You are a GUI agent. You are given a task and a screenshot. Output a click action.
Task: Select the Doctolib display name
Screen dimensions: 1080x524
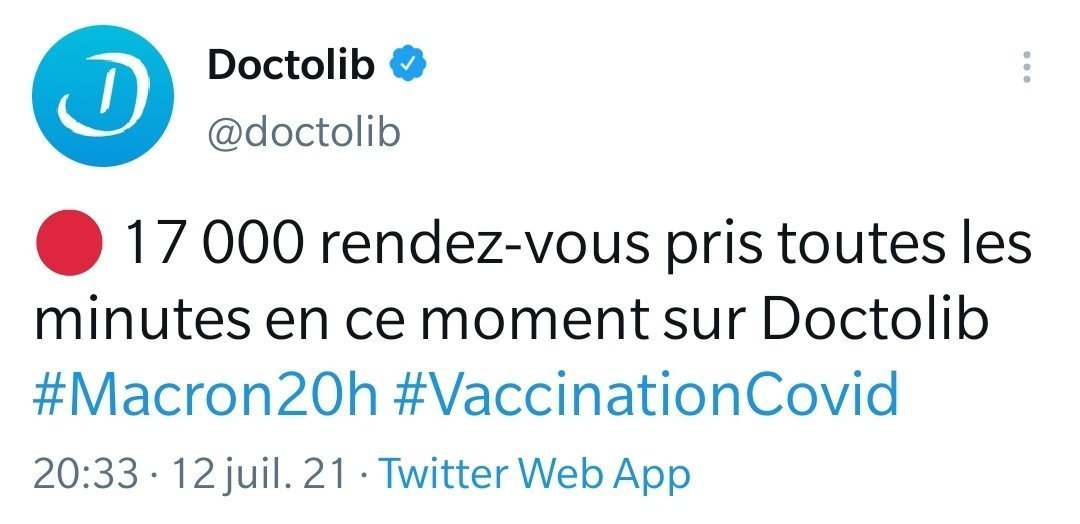291,65
